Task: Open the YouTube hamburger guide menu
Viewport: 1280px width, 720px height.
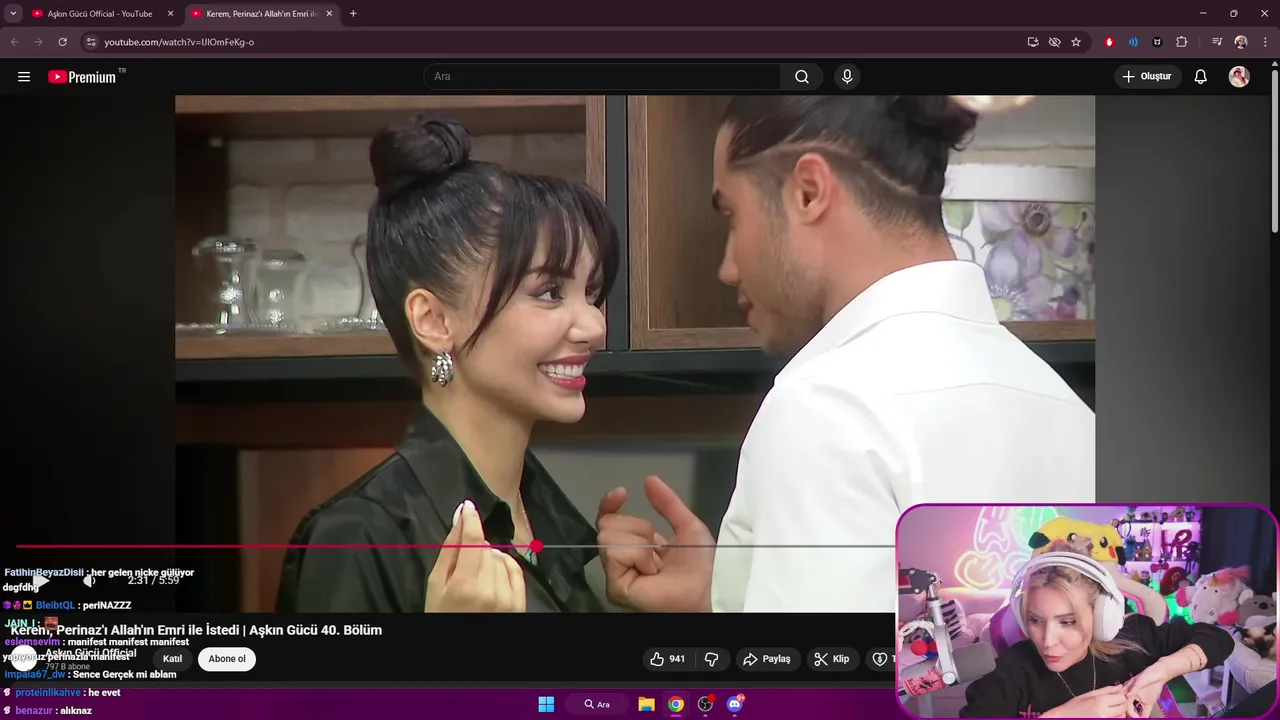Action: 24,77
